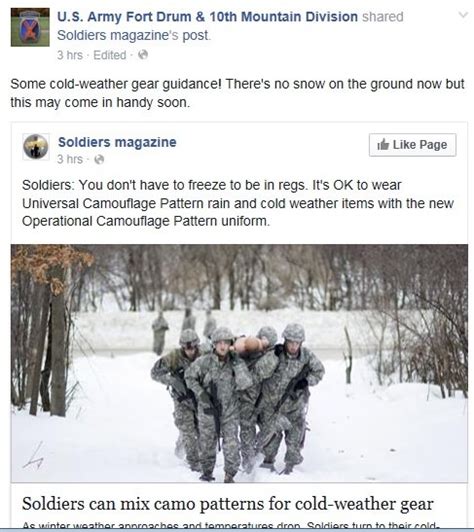Open the soldiers in snow photo
The height and width of the screenshot is (532, 474).
[x=239, y=363]
